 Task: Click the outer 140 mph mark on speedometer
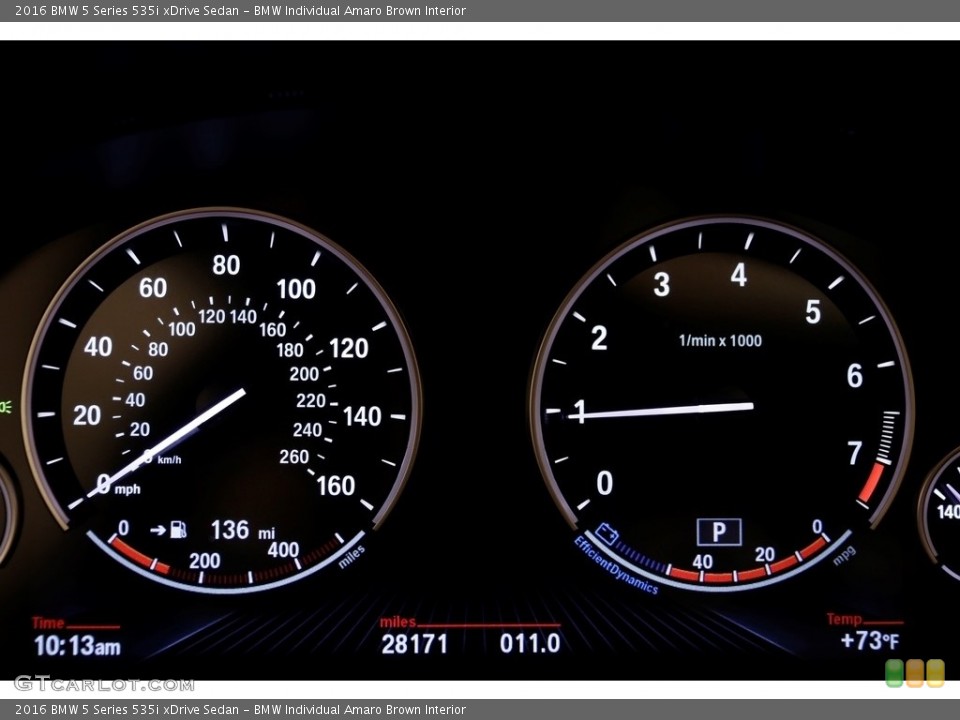pos(362,417)
